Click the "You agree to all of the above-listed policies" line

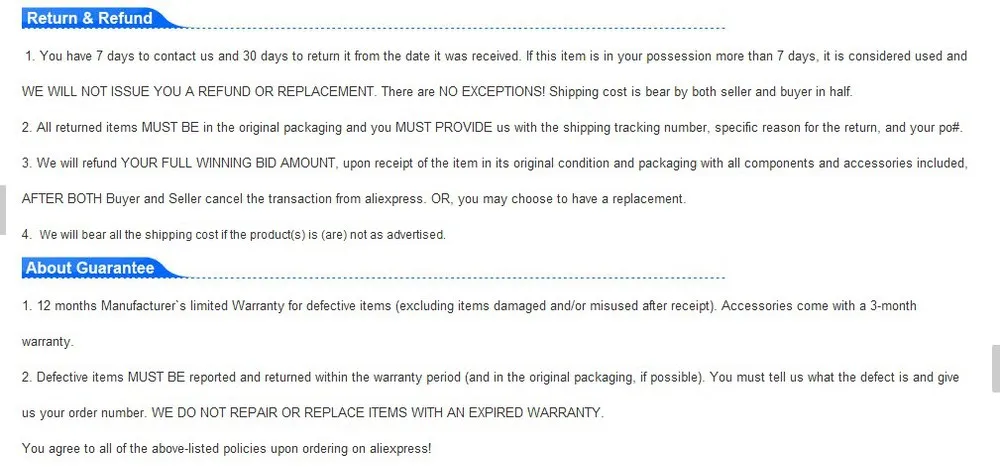(226, 449)
